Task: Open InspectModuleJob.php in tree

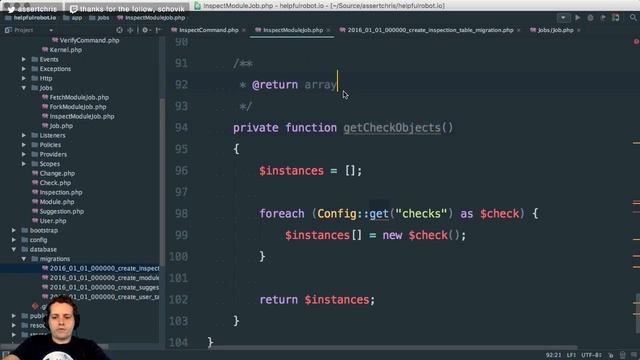Action: pos(78,116)
